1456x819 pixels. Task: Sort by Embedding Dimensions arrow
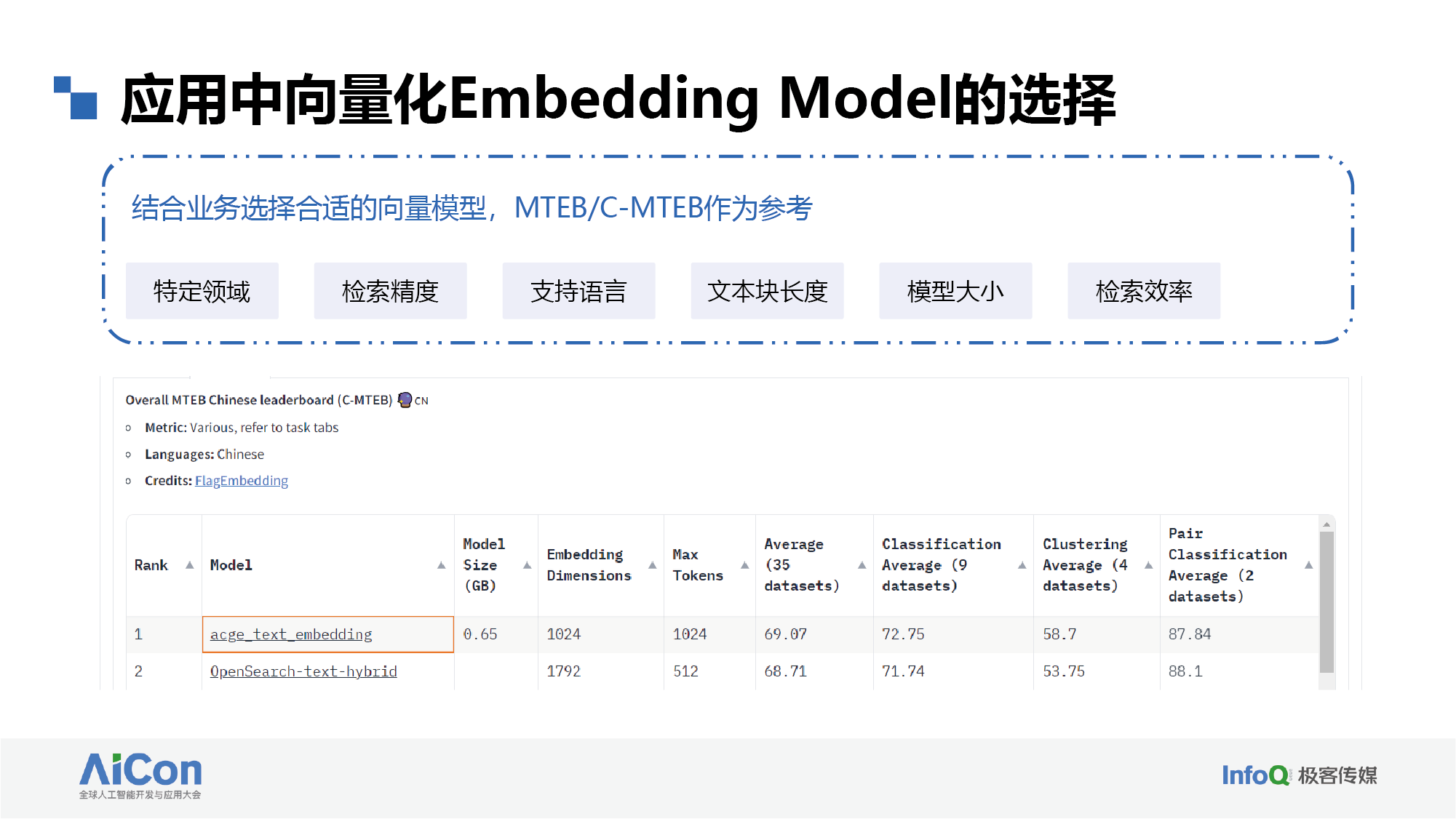coord(652,565)
